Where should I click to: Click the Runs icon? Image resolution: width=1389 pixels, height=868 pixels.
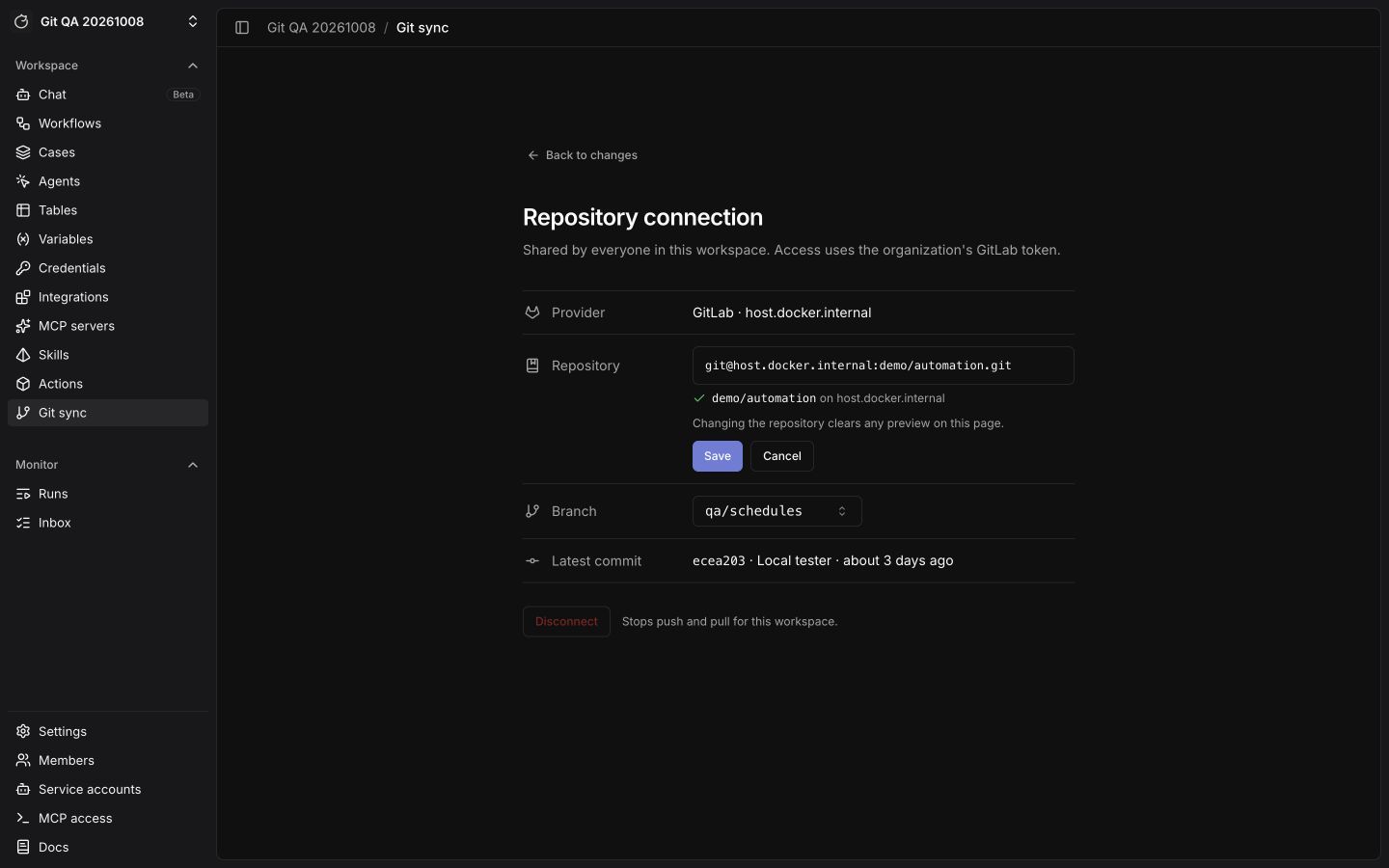click(23, 494)
